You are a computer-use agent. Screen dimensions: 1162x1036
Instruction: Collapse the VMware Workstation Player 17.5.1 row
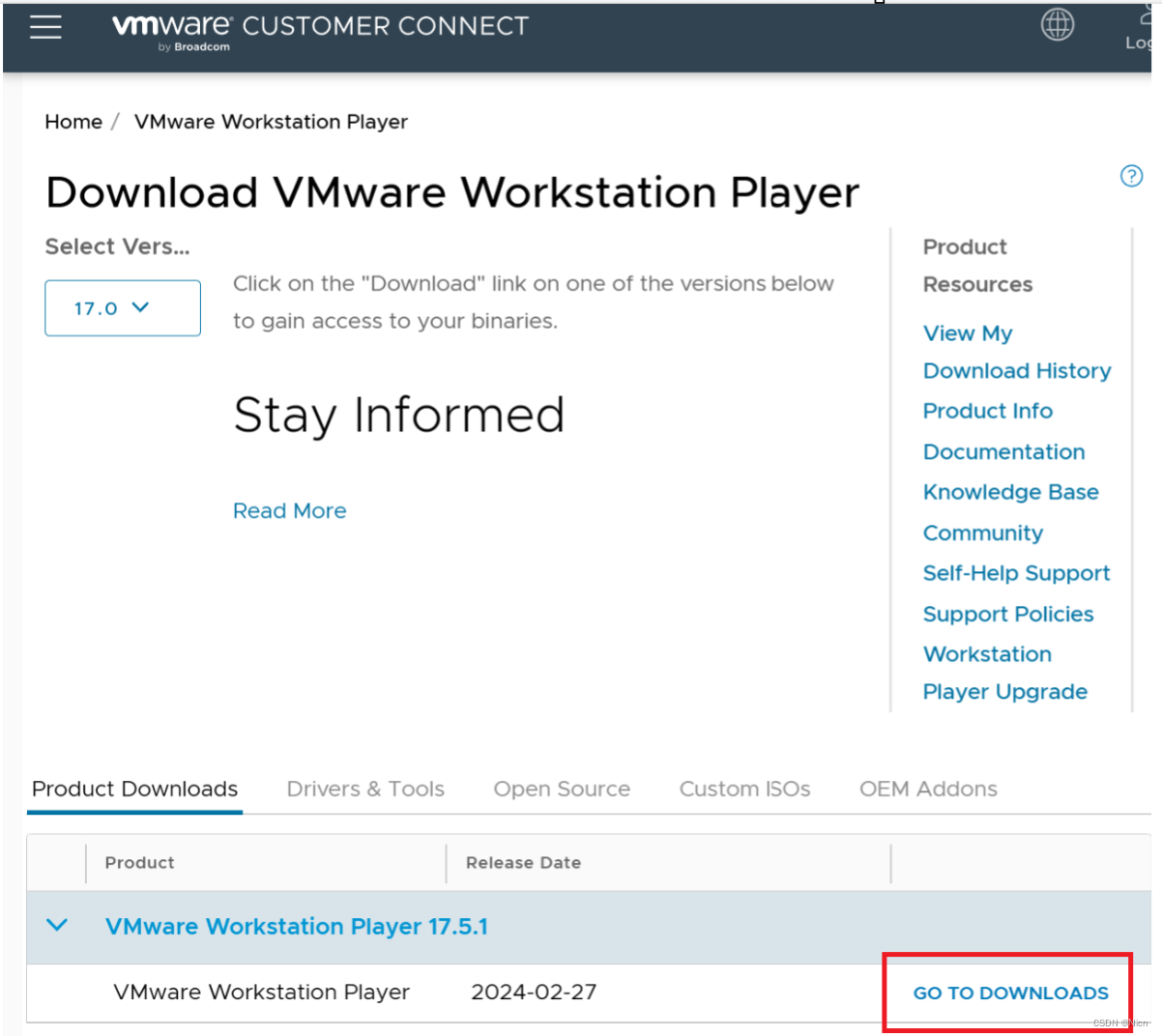click(56, 925)
